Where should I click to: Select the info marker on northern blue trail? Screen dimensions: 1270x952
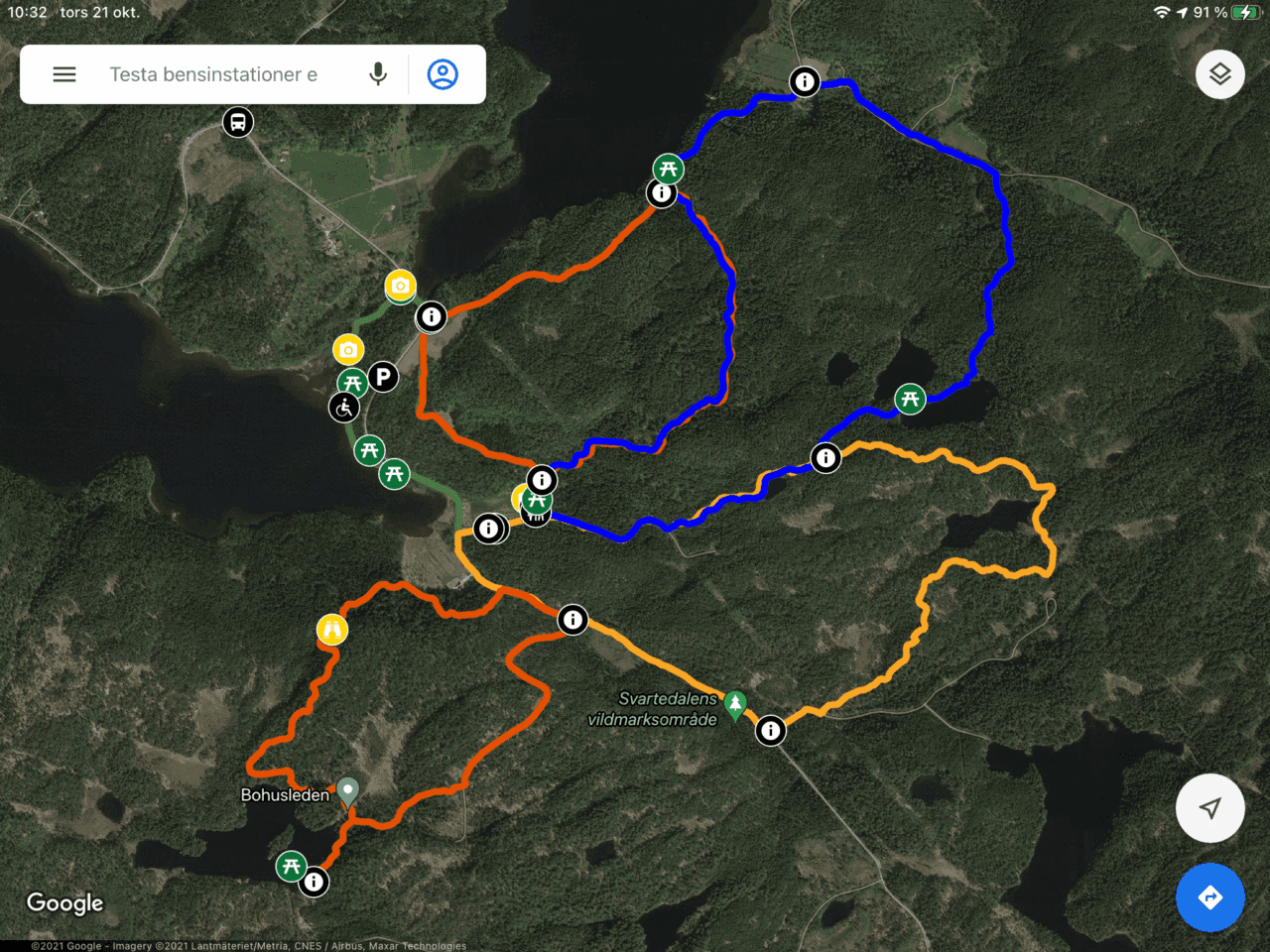(x=805, y=81)
